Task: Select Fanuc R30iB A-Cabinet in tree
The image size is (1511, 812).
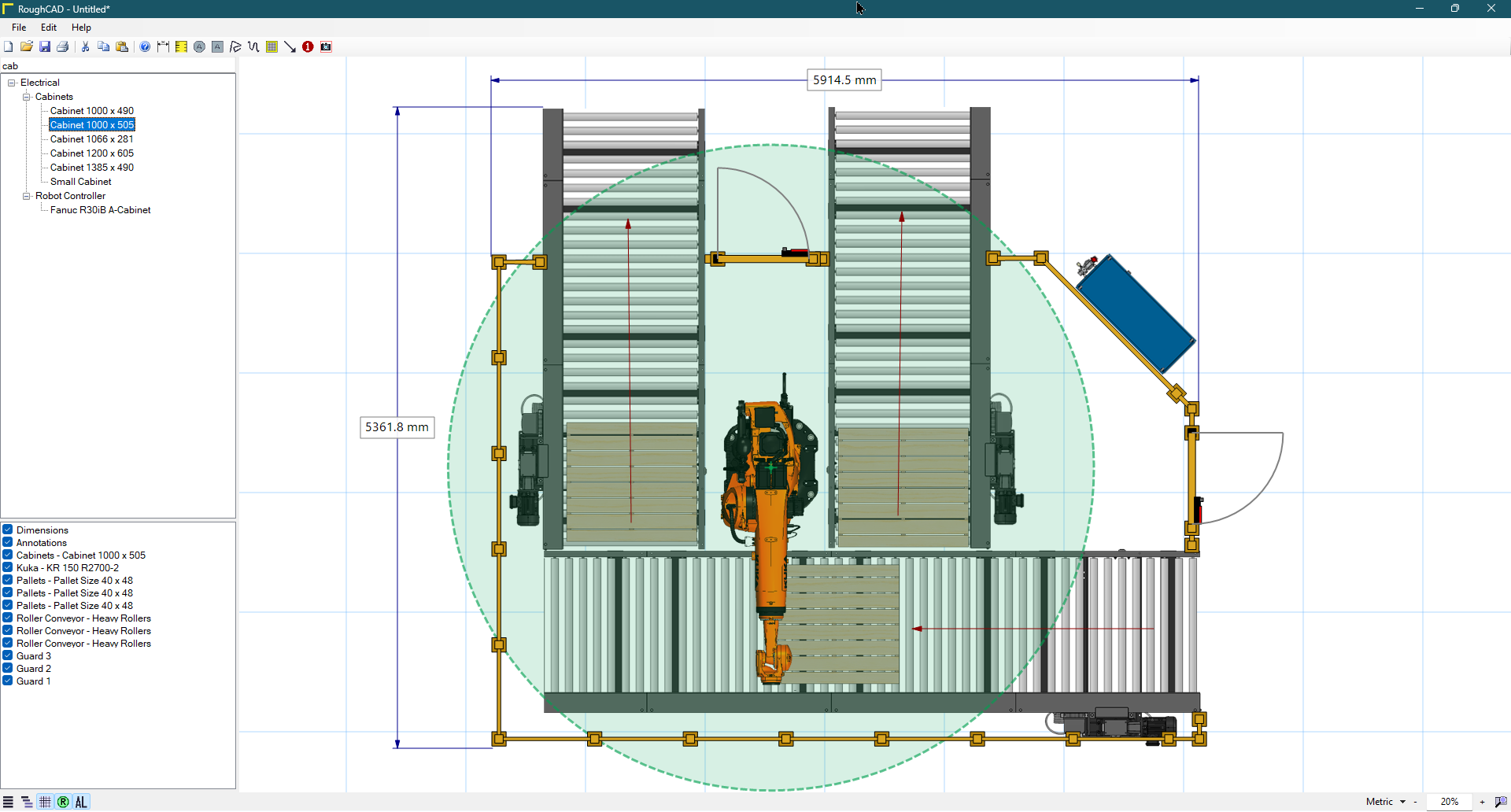Action: (x=101, y=210)
